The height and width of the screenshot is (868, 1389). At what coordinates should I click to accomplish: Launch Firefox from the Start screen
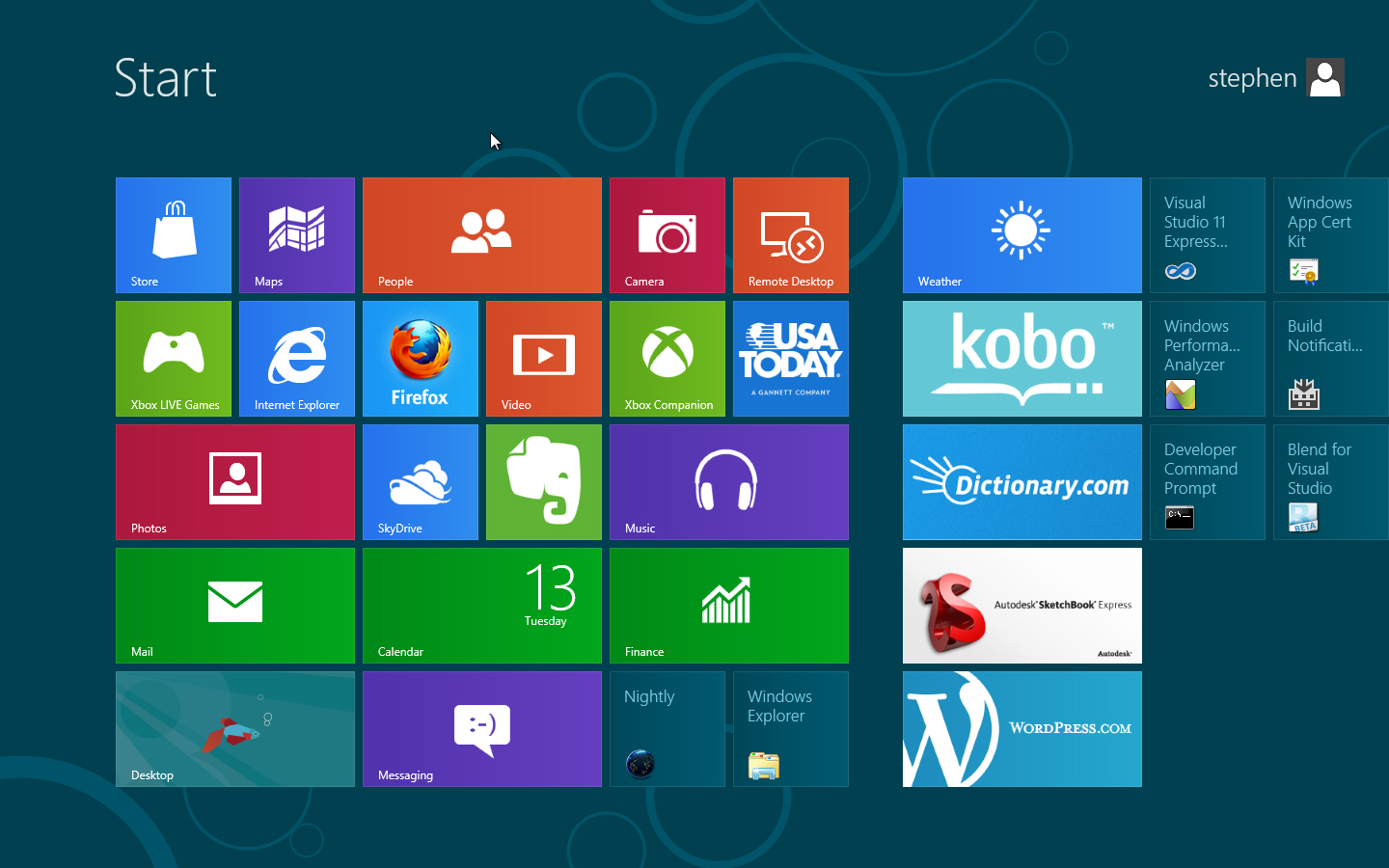pos(421,358)
